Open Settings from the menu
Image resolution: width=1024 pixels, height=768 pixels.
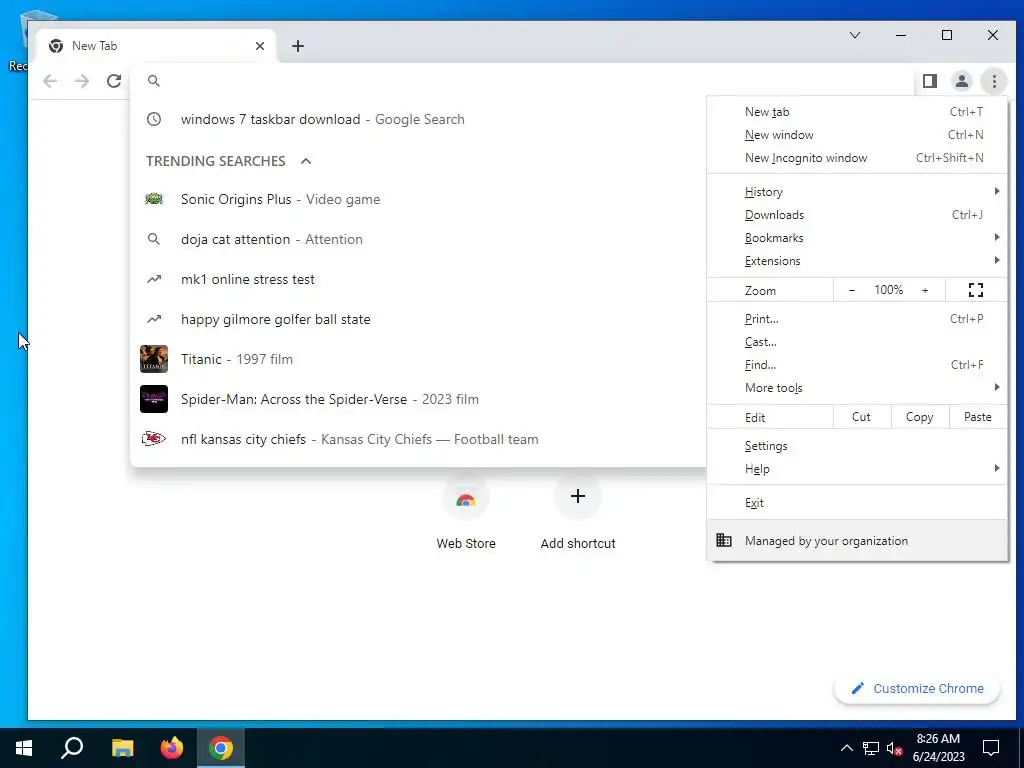pyautogui.click(x=857, y=446)
